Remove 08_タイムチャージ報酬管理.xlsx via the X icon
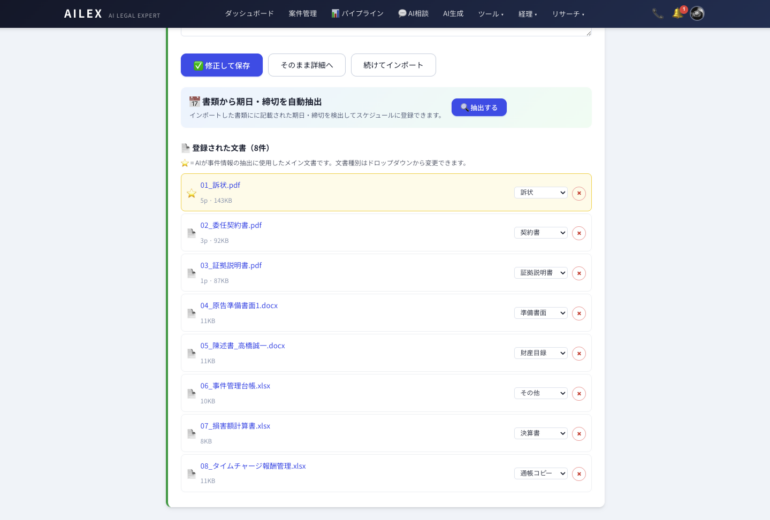770x520 pixels. (579, 473)
